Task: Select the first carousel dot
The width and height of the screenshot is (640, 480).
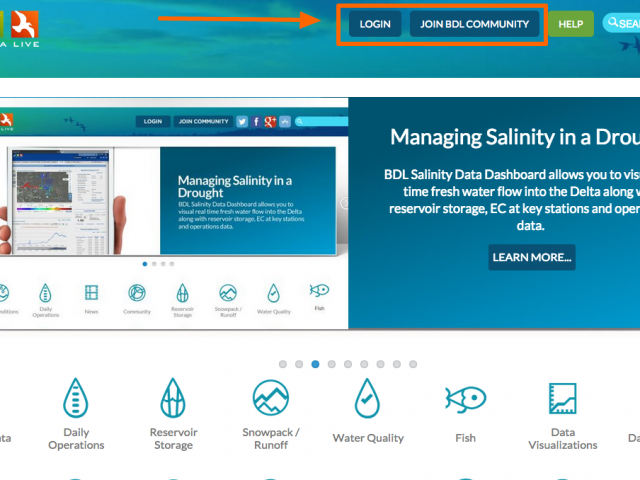Action: 283,364
